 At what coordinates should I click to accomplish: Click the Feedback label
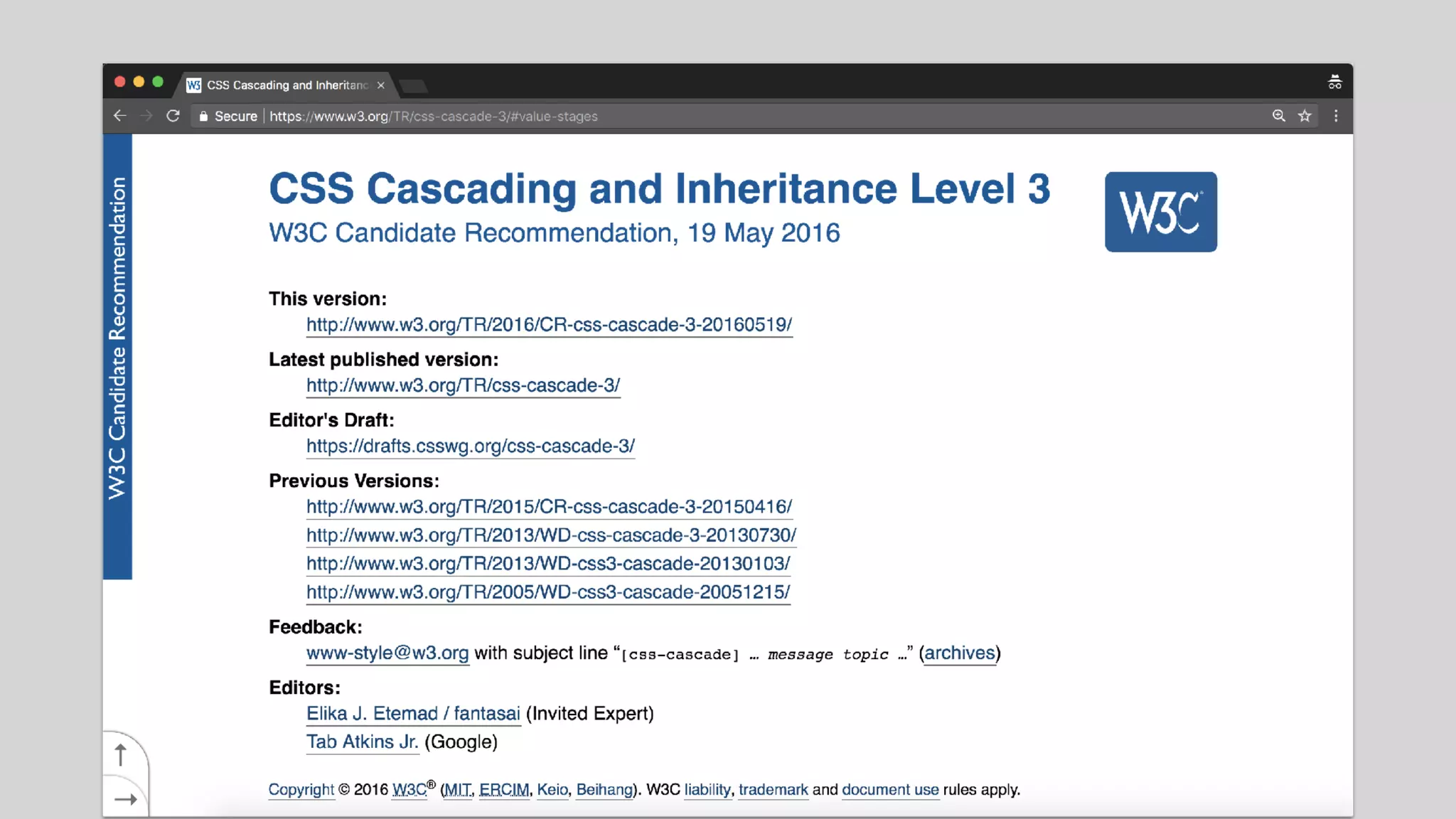316,627
